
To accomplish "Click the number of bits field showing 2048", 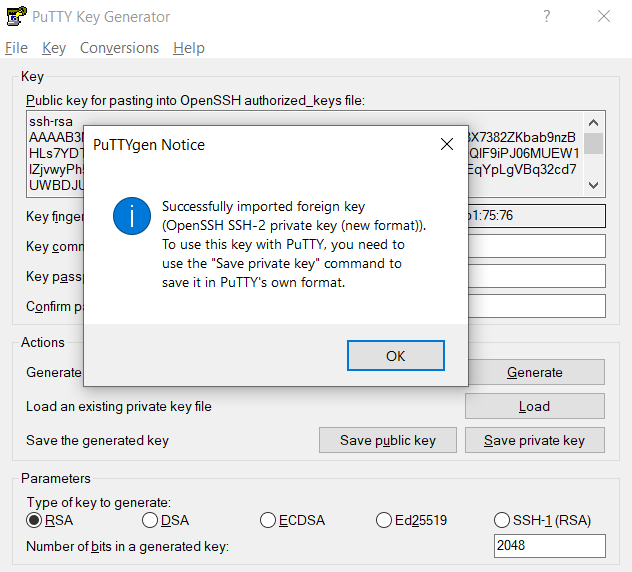I will pyautogui.click(x=549, y=545).
